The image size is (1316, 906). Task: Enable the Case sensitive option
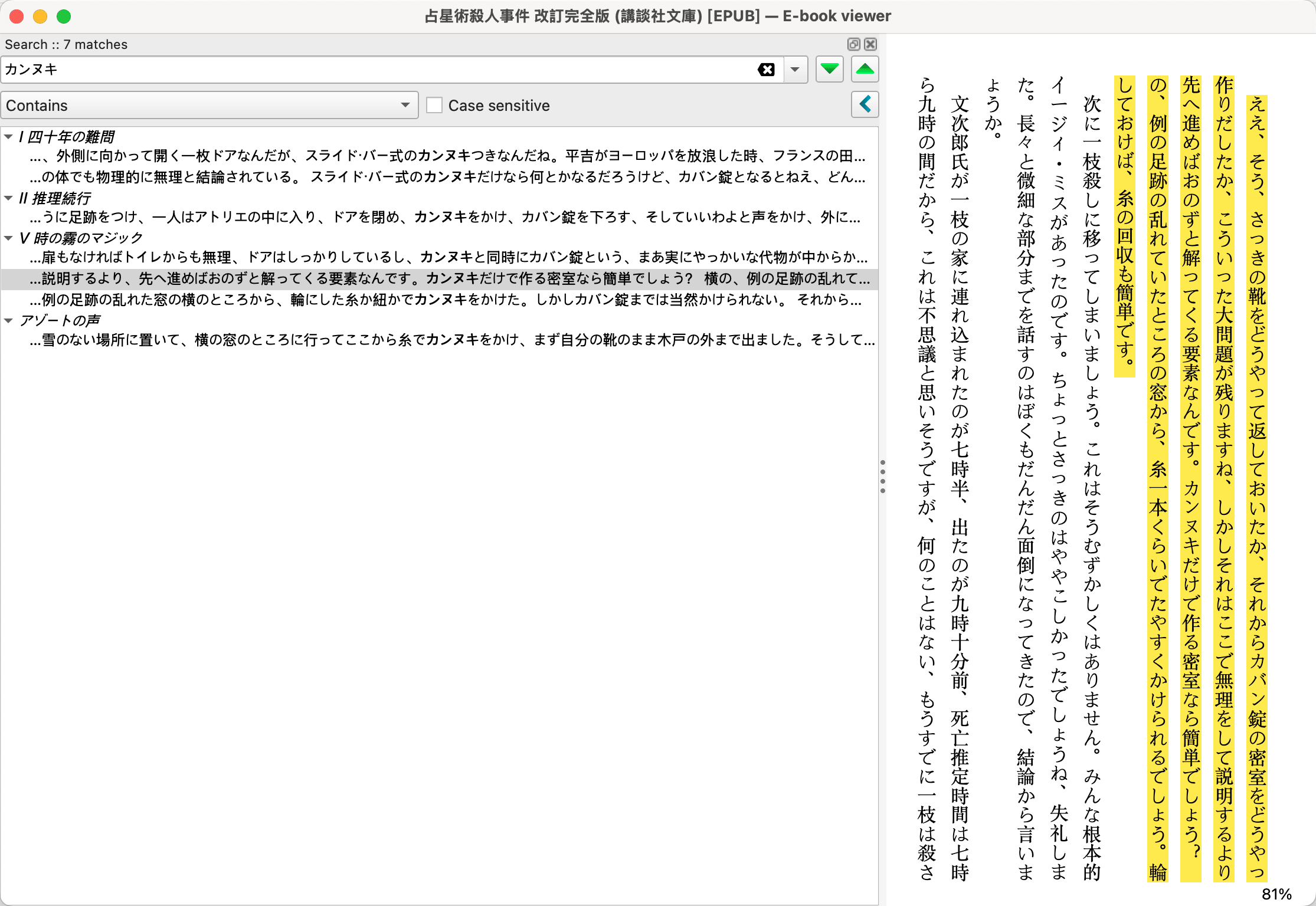pos(434,105)
